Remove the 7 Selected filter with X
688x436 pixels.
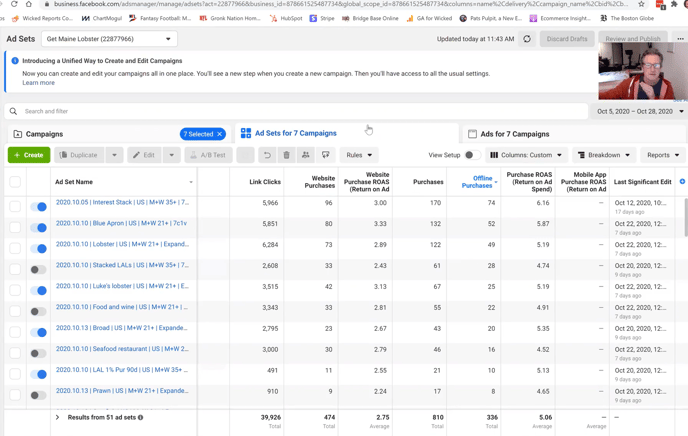pyautogui.click(x=220, y=134)
